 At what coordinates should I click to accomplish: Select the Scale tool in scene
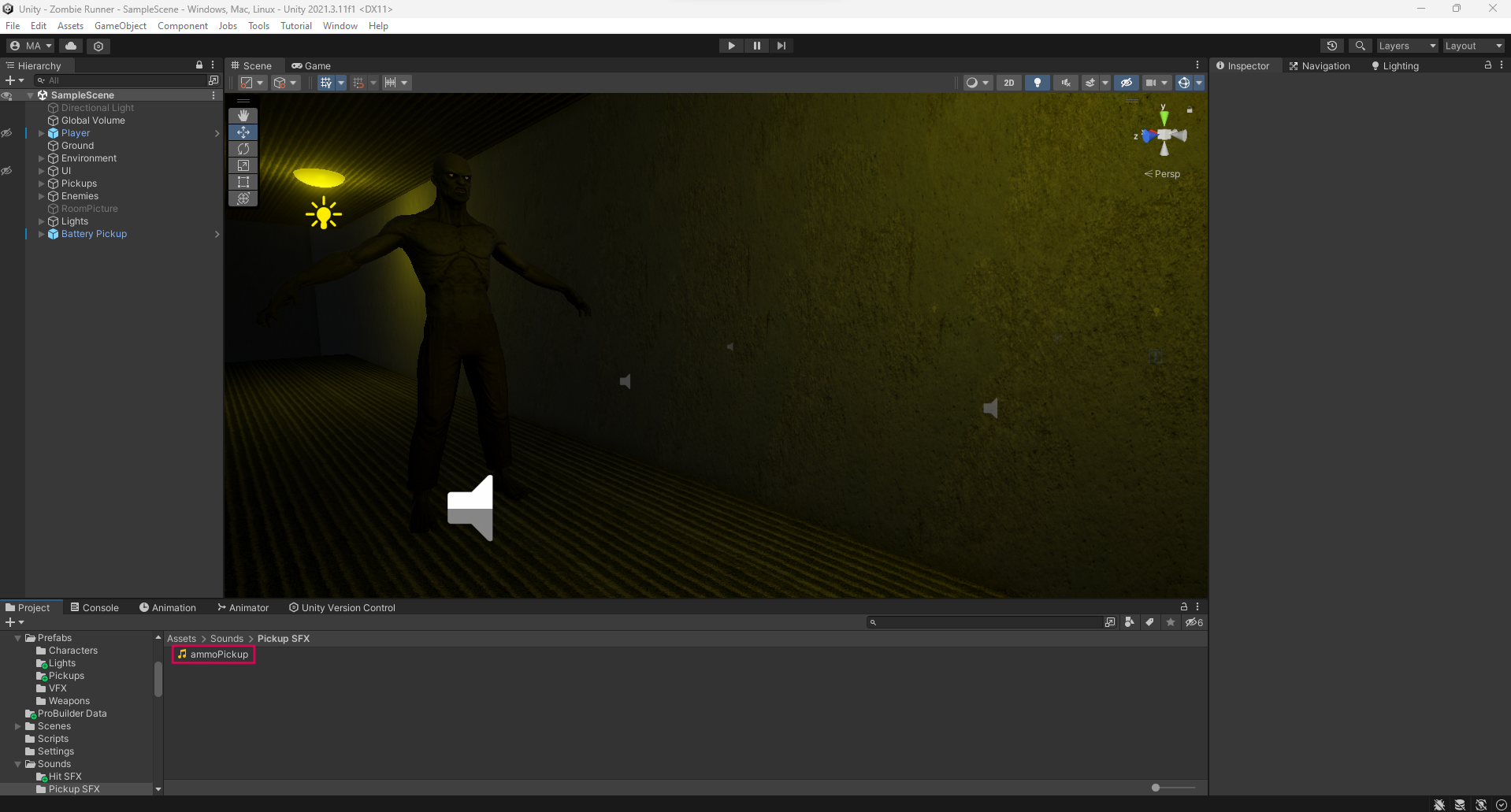tap(243, 165)
